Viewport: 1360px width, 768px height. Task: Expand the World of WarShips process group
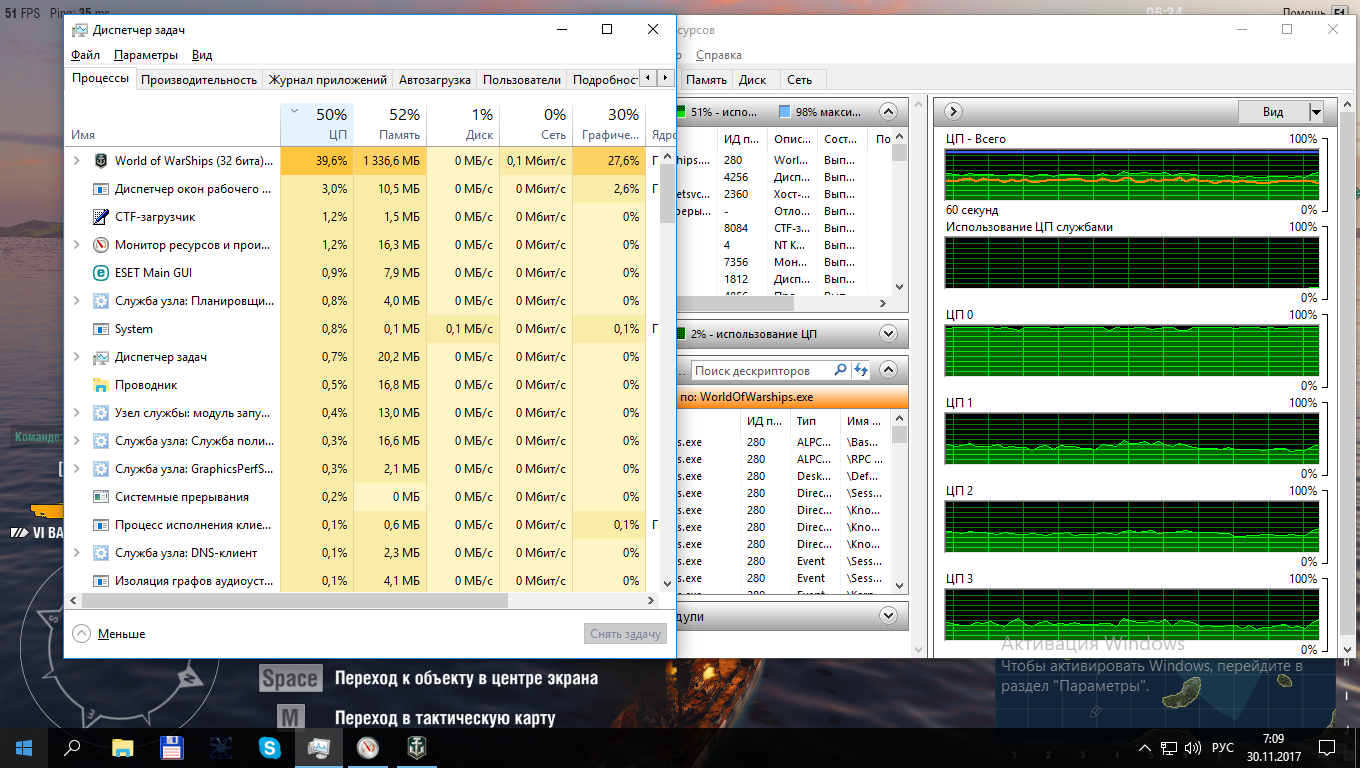pyautogui.click(x=77, y=161)
